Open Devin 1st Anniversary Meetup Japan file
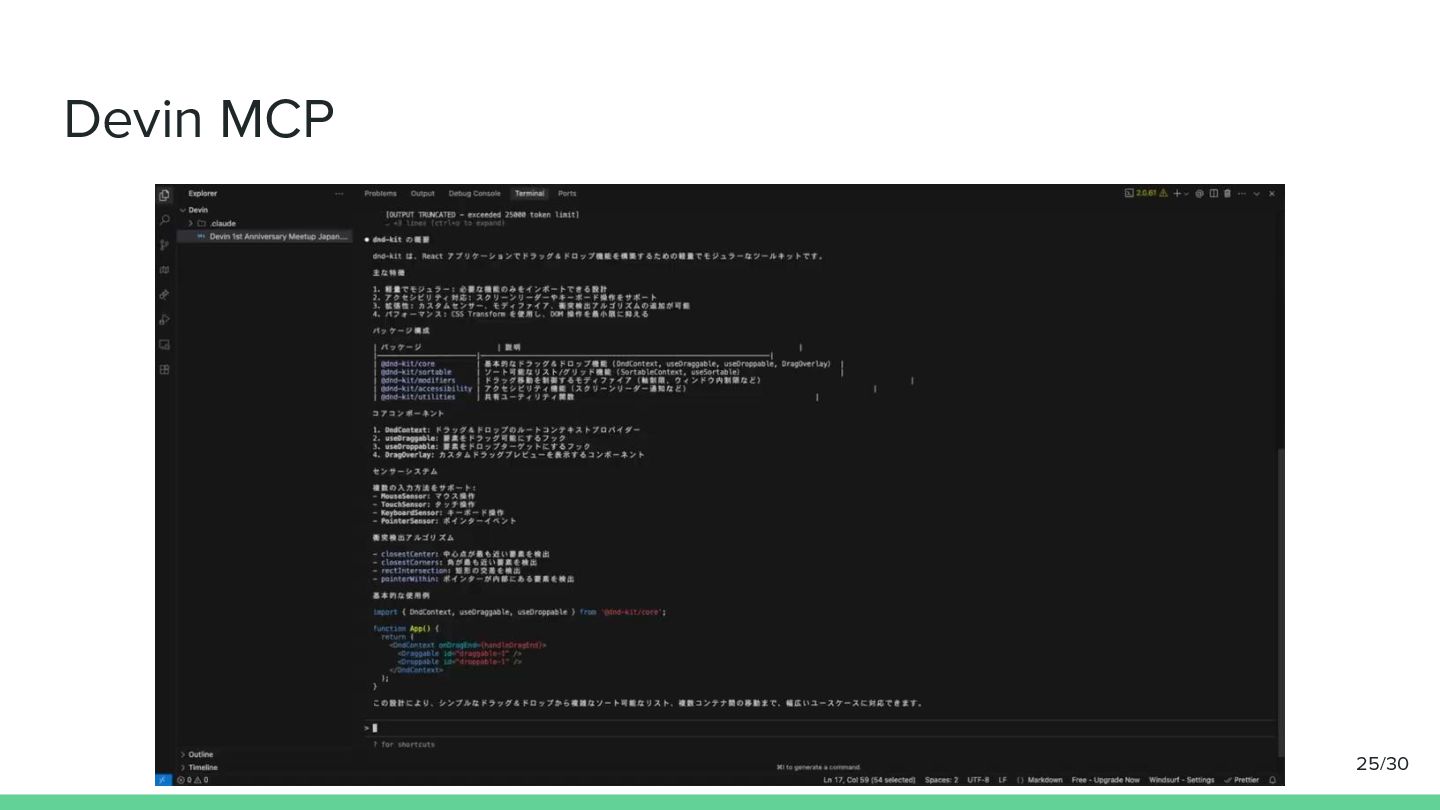The width and height of the screenshot is (1440, 810). pos(265,237)
